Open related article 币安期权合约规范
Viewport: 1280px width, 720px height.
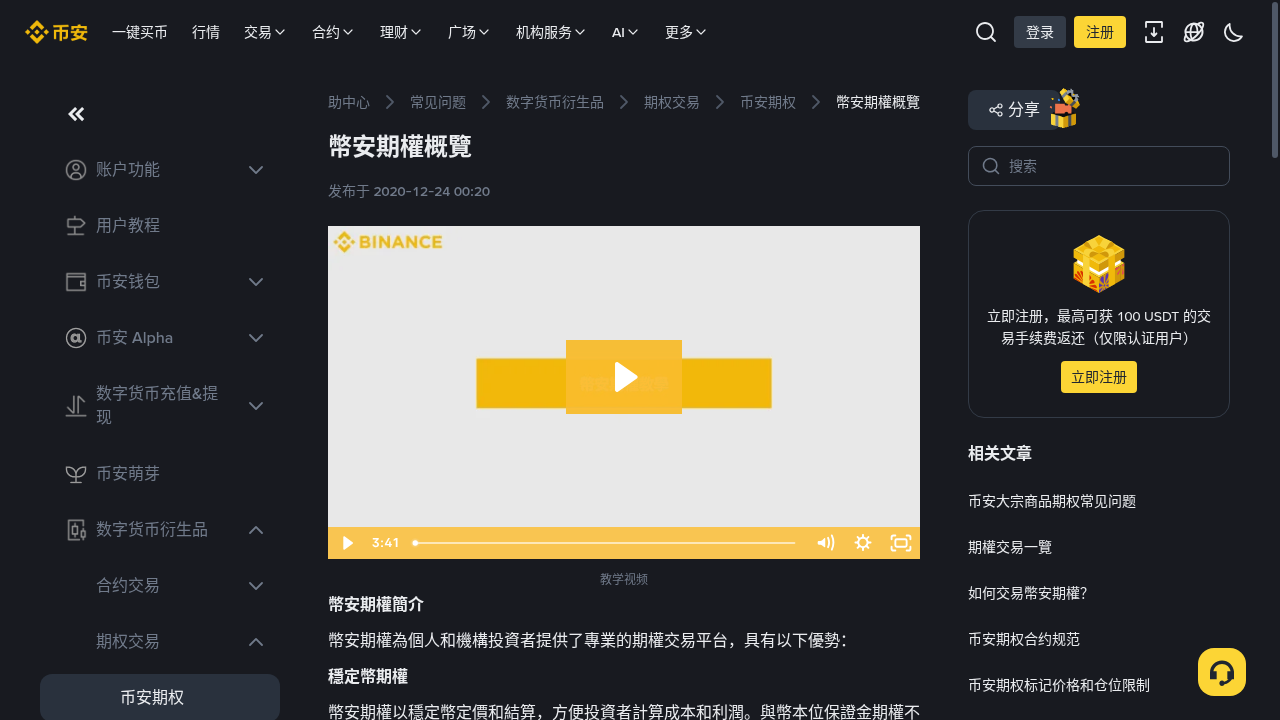click(x=1024, y=639)
